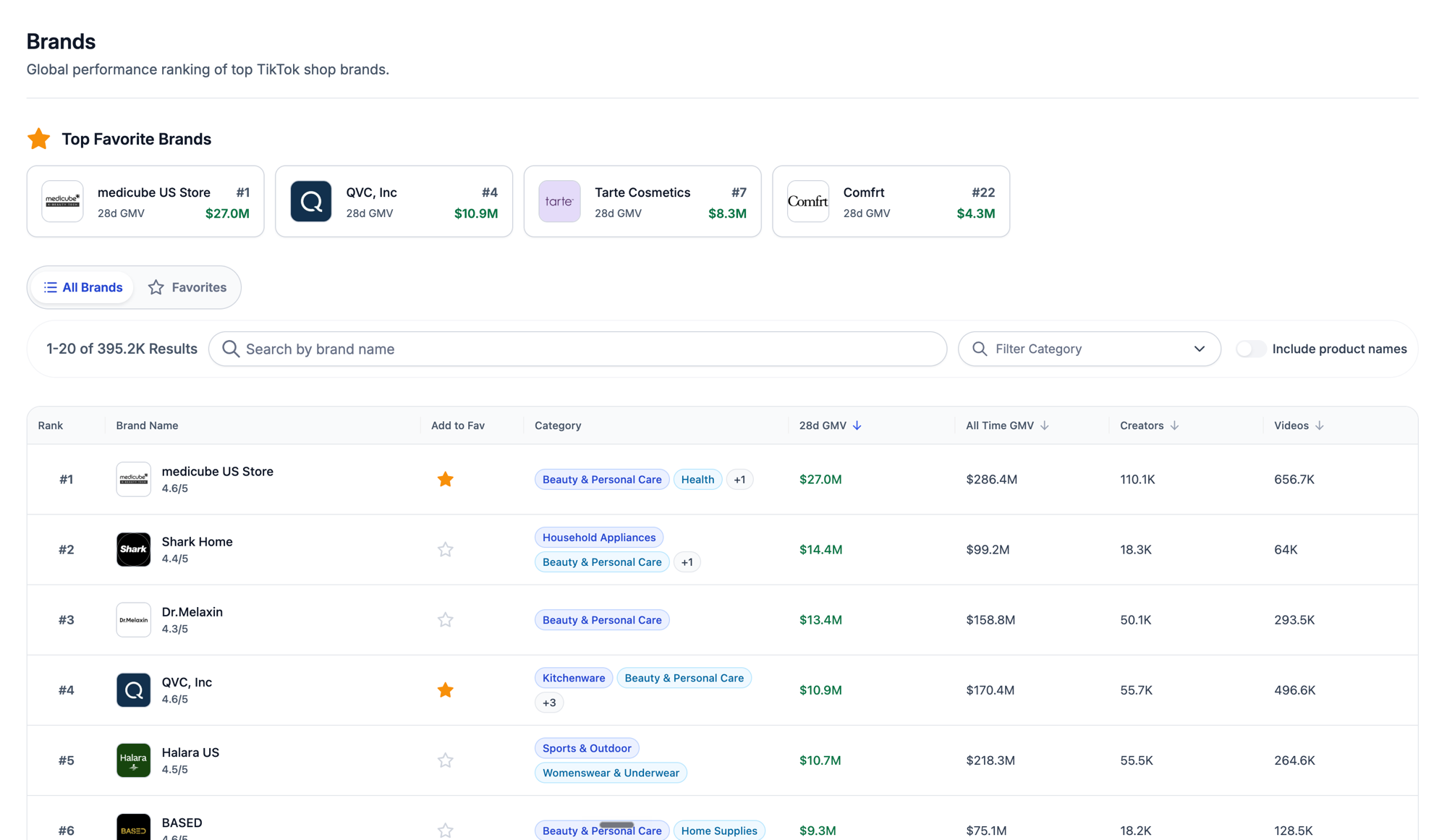The height and width of the screenshot is (840, 1447).
Task: Star the BASED brand row
Action: tap(445, 830)
